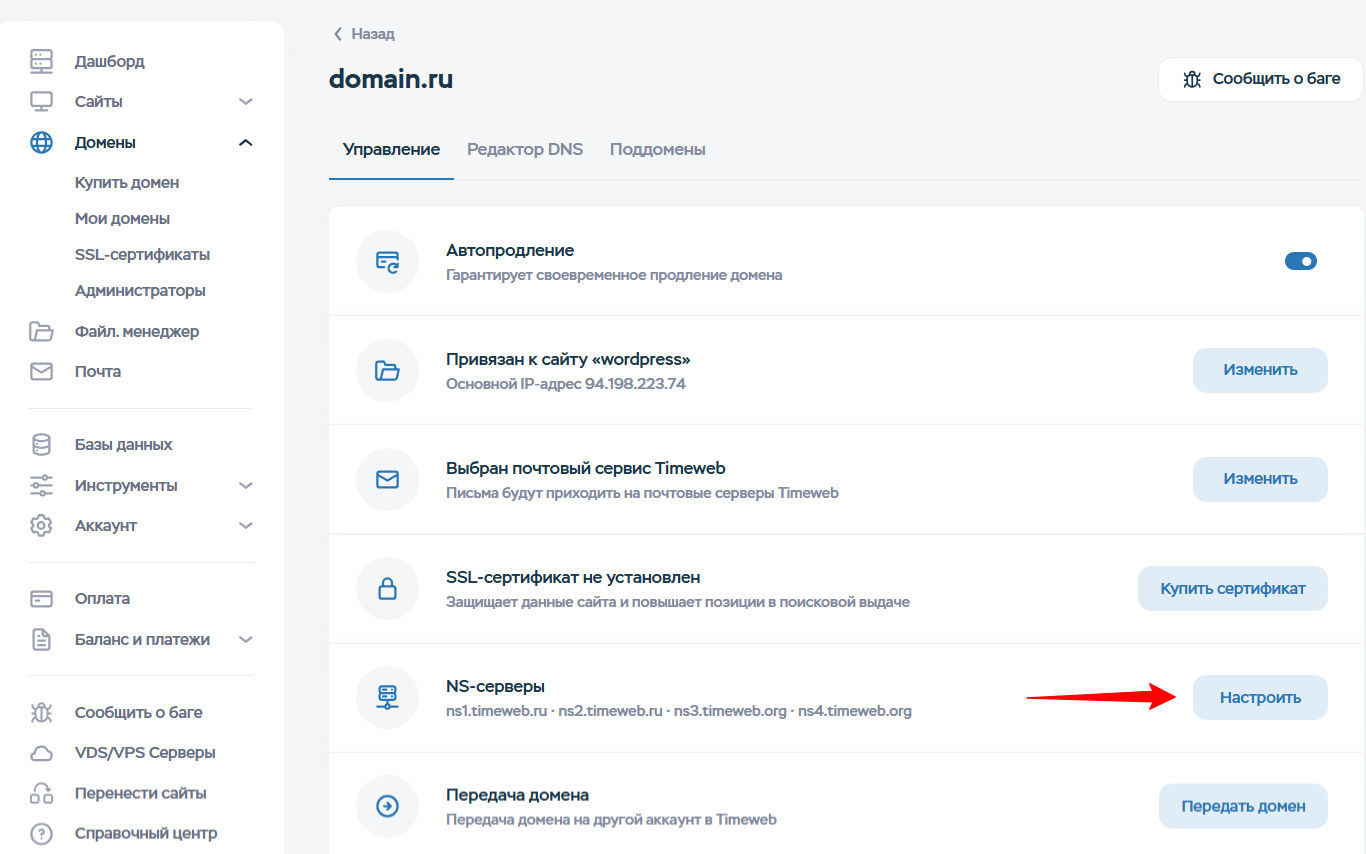Click the bug icon beside sidebar Сообщить о баге
The width and height of the screenshot is (1366, 854).
41,713
